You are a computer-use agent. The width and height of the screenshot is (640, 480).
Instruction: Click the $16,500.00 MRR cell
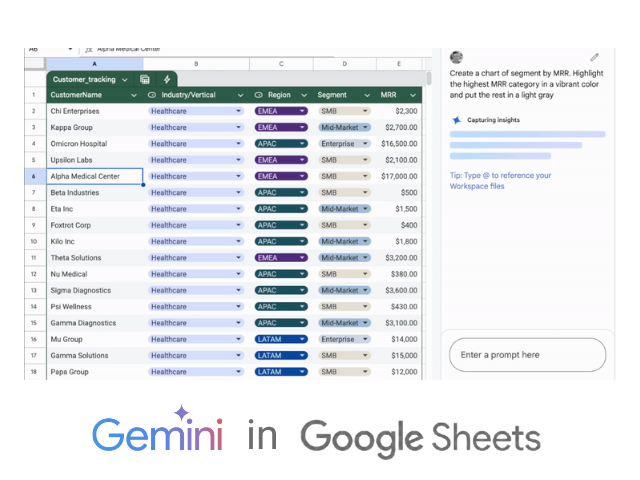tap(399, 144)
